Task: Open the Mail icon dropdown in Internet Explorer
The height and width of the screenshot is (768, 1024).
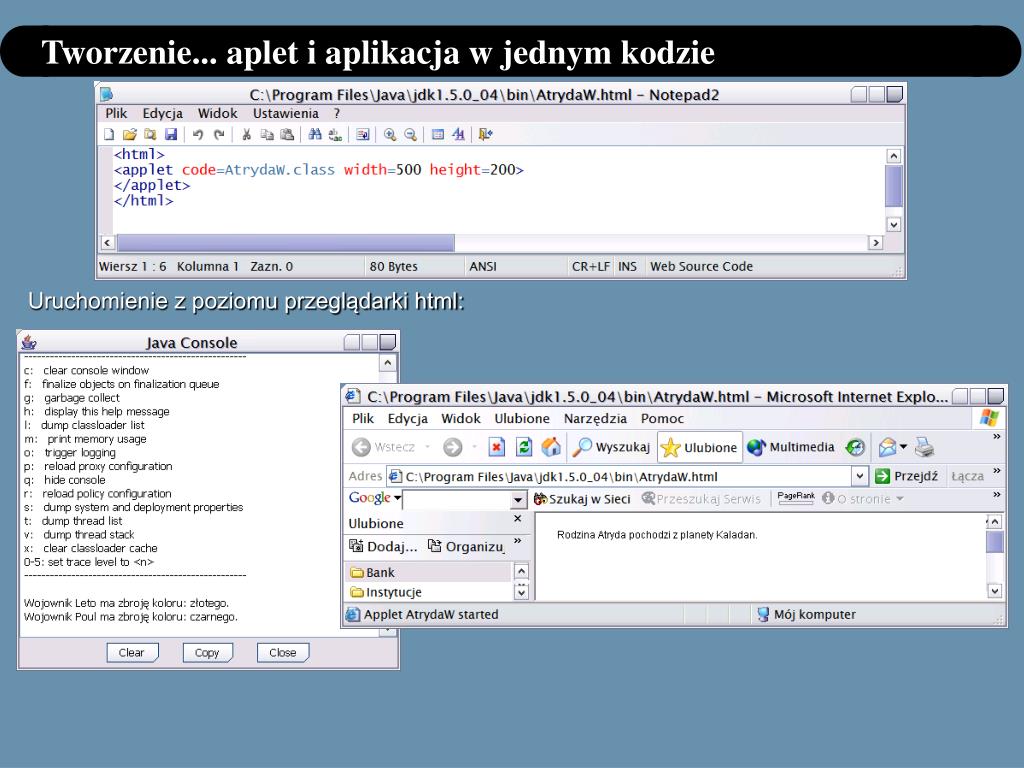Action: (x=903, y=447)
